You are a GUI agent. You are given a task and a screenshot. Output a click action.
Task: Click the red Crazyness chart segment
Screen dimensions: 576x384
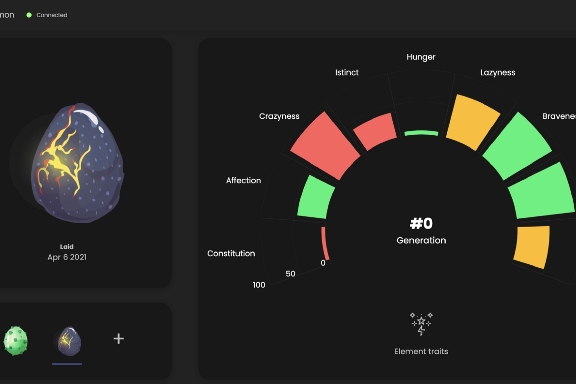tap(325, 146)
